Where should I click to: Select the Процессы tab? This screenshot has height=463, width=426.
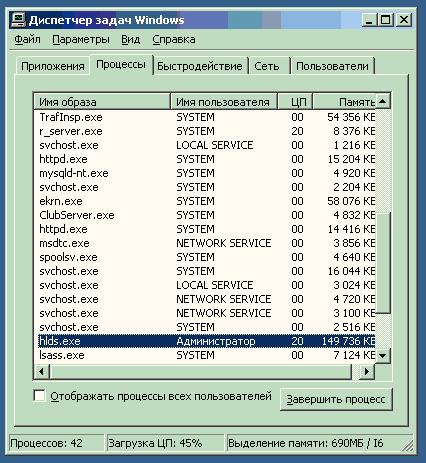121,64
